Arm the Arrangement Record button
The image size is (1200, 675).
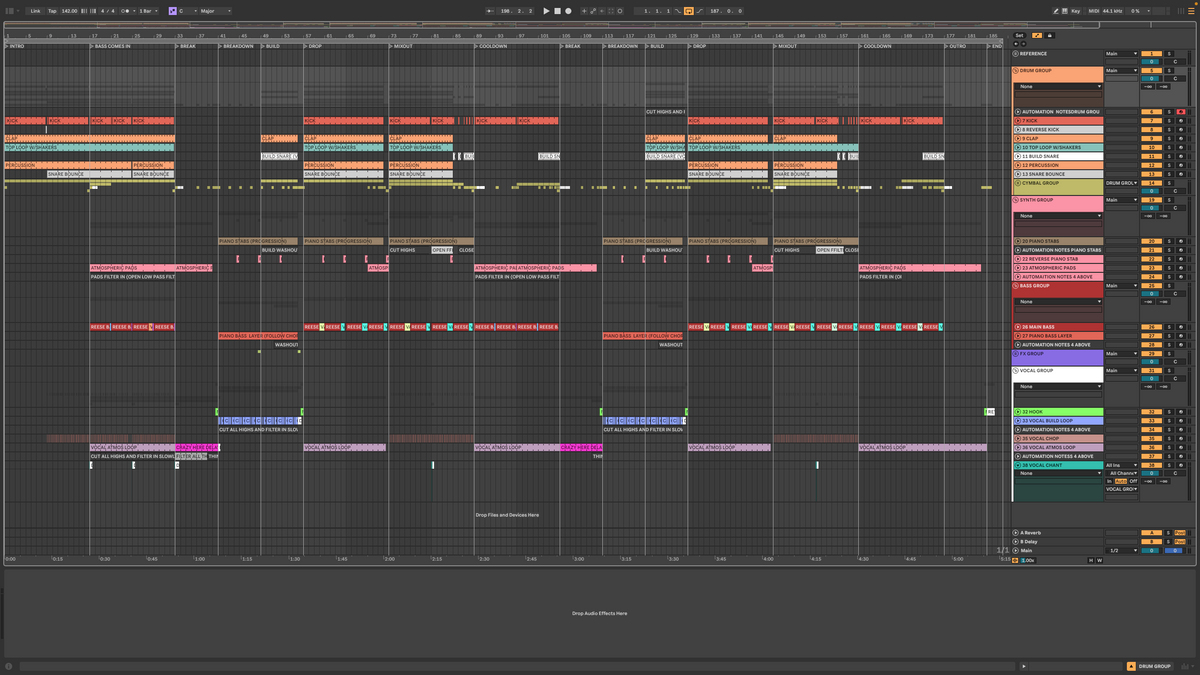point(568,10)
